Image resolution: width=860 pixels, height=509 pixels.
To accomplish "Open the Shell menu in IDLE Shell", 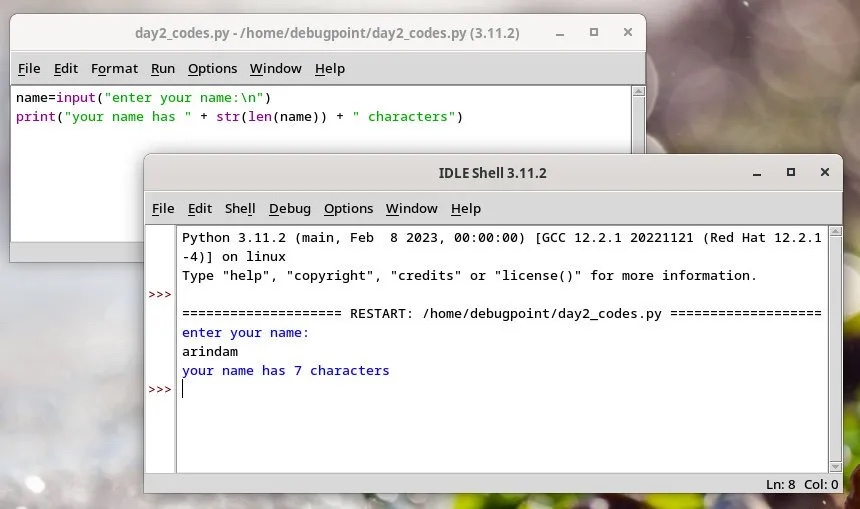I will (x=240, y=208).
